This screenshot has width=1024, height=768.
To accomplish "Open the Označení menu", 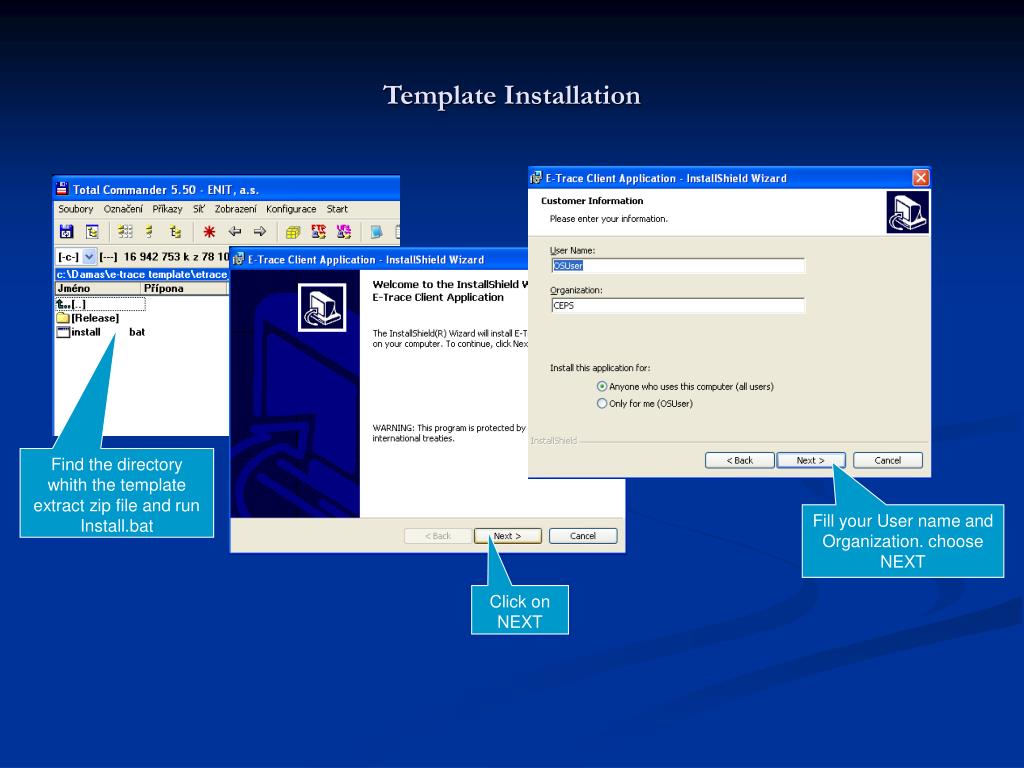I will click(x=123, y=209).
